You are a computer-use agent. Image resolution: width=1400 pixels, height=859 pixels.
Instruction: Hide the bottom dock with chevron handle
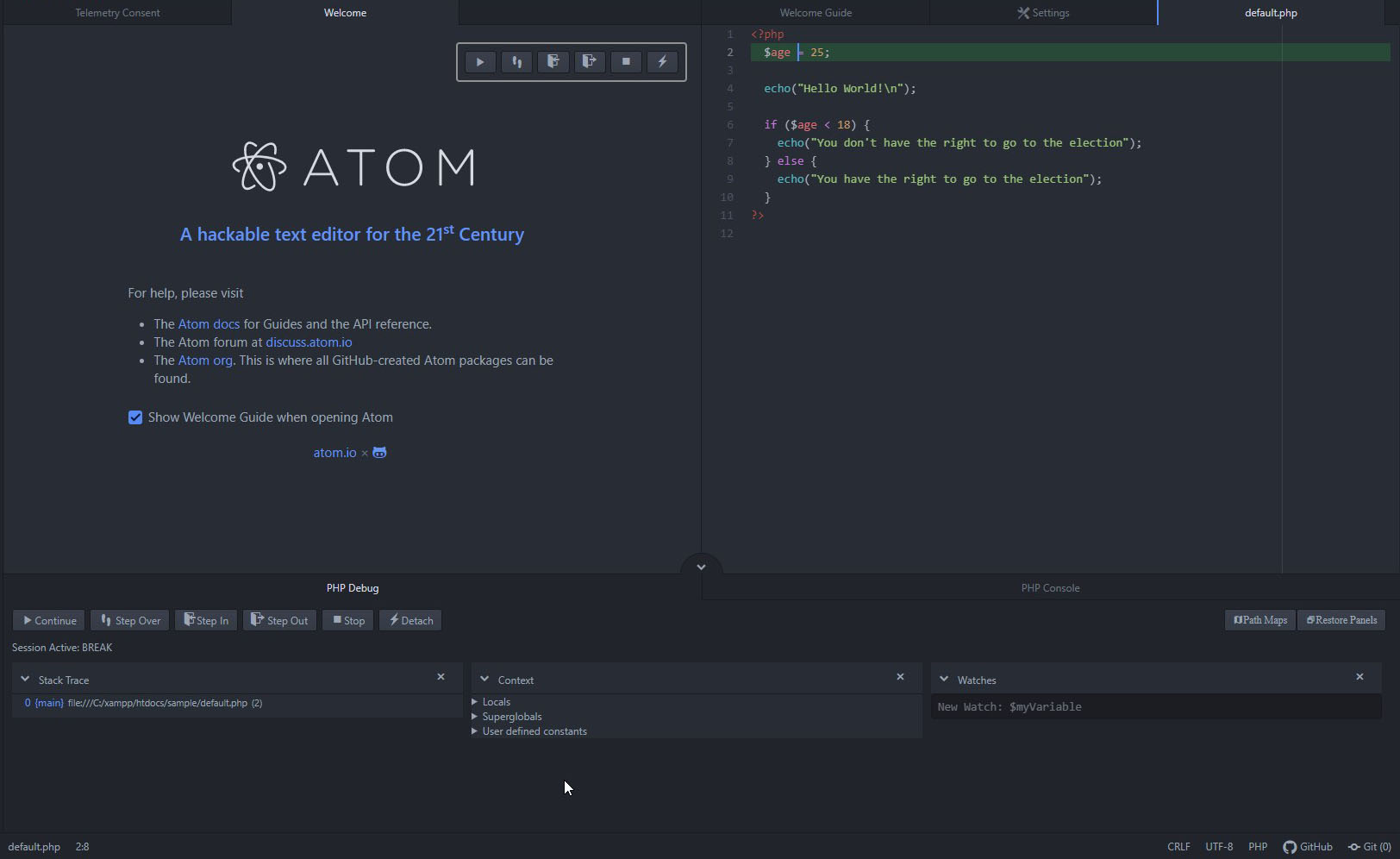coord(701,566)
